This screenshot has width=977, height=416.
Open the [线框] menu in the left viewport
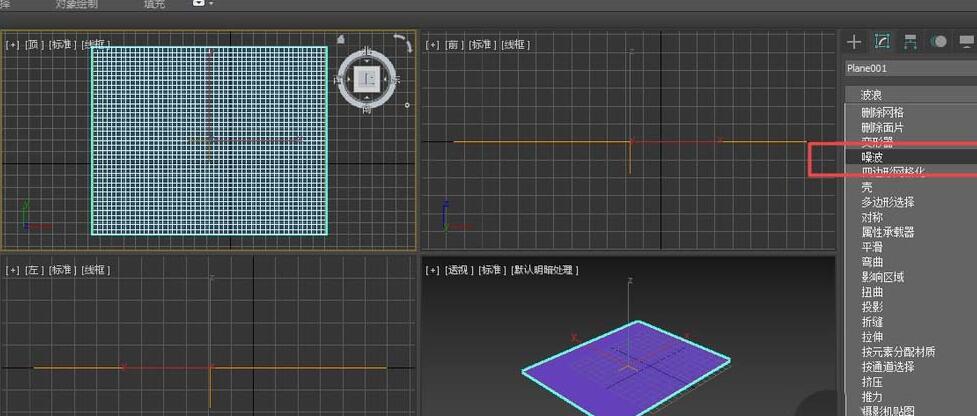point(96,270)
